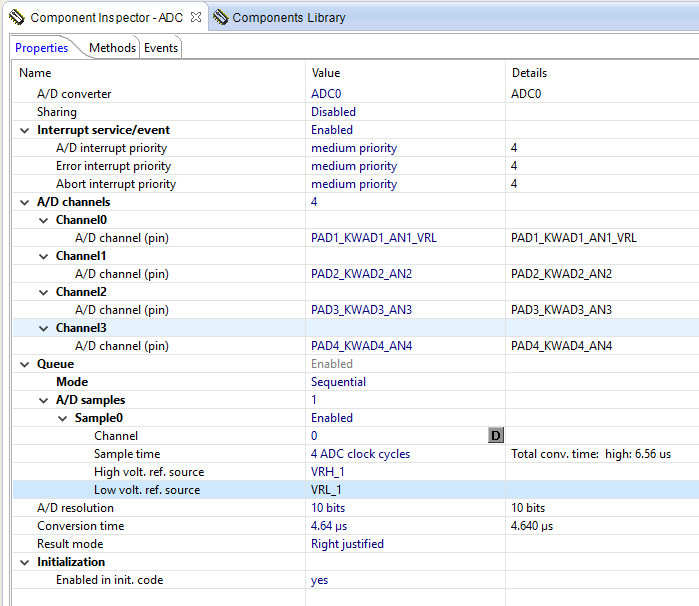Click the Name column header
This screenshot has width=699, height=606.
tap(35, 73)
